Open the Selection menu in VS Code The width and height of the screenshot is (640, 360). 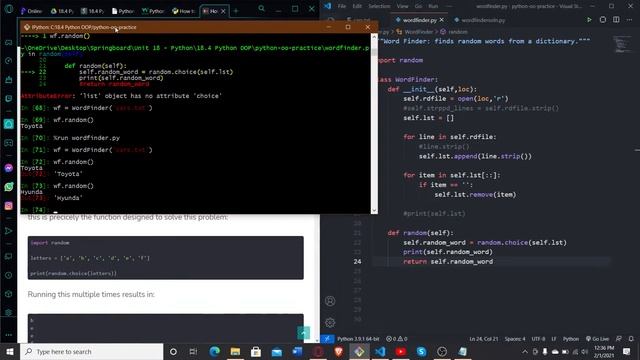pyautogui.click(x=379, y=6)
